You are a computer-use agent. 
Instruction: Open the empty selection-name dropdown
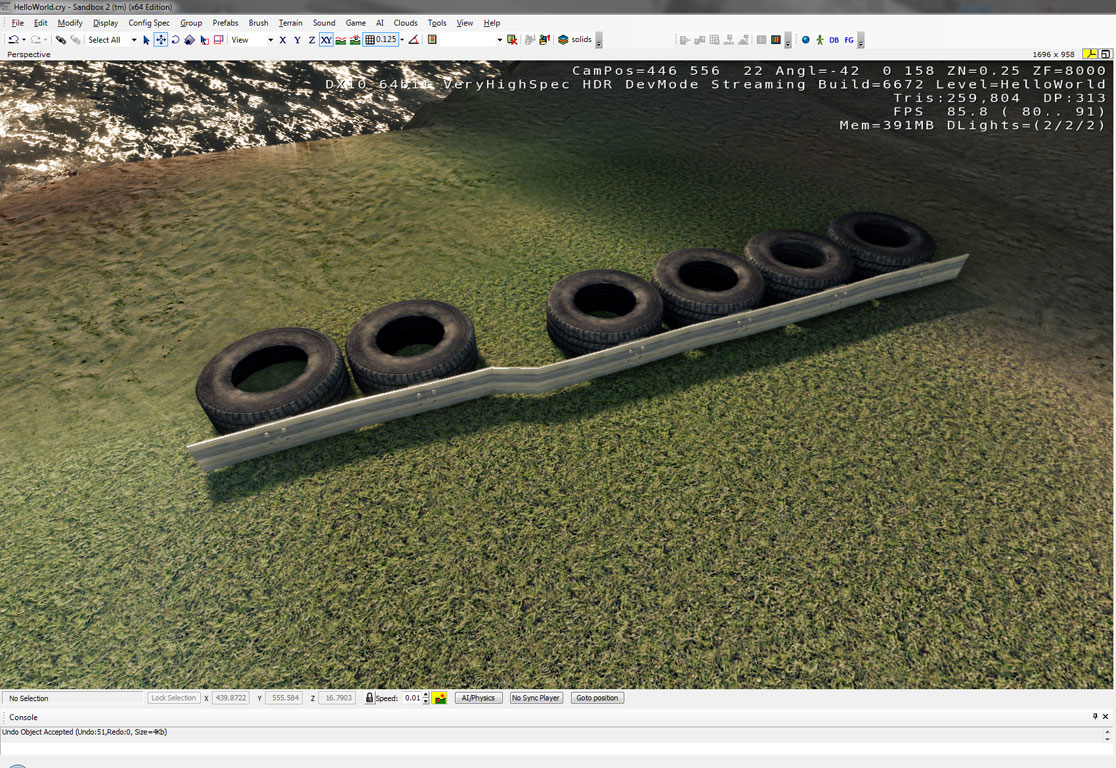tap(500, 40)
